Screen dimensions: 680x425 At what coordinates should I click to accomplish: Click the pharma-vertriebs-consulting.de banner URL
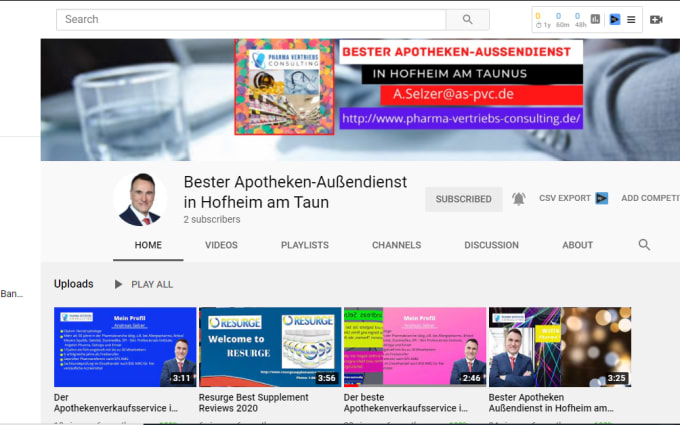click(x=461, y=118)
